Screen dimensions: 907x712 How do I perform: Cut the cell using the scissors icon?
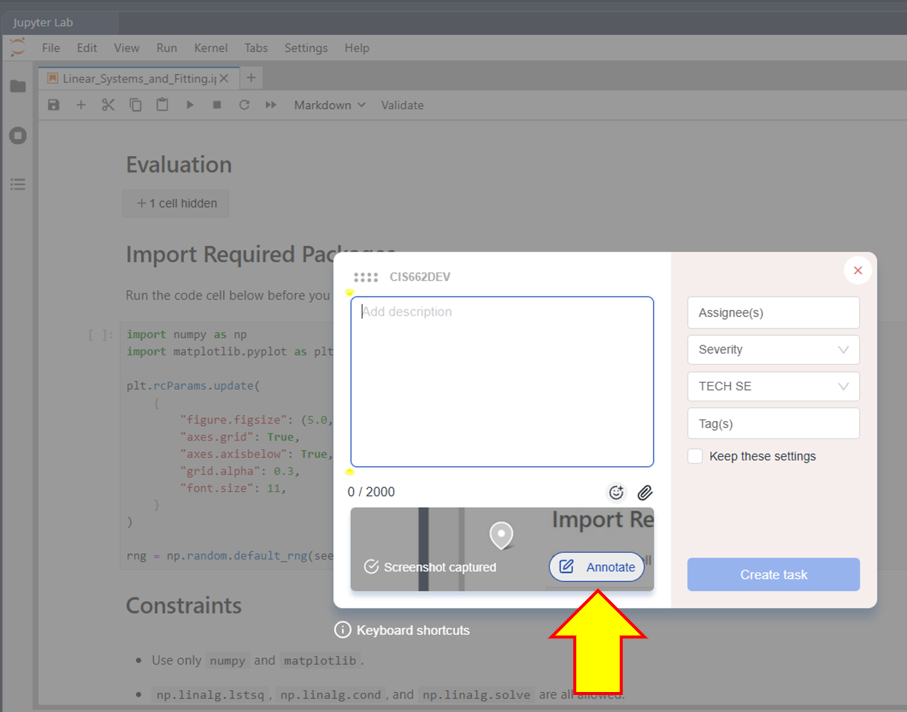click(x=108, y=105)
